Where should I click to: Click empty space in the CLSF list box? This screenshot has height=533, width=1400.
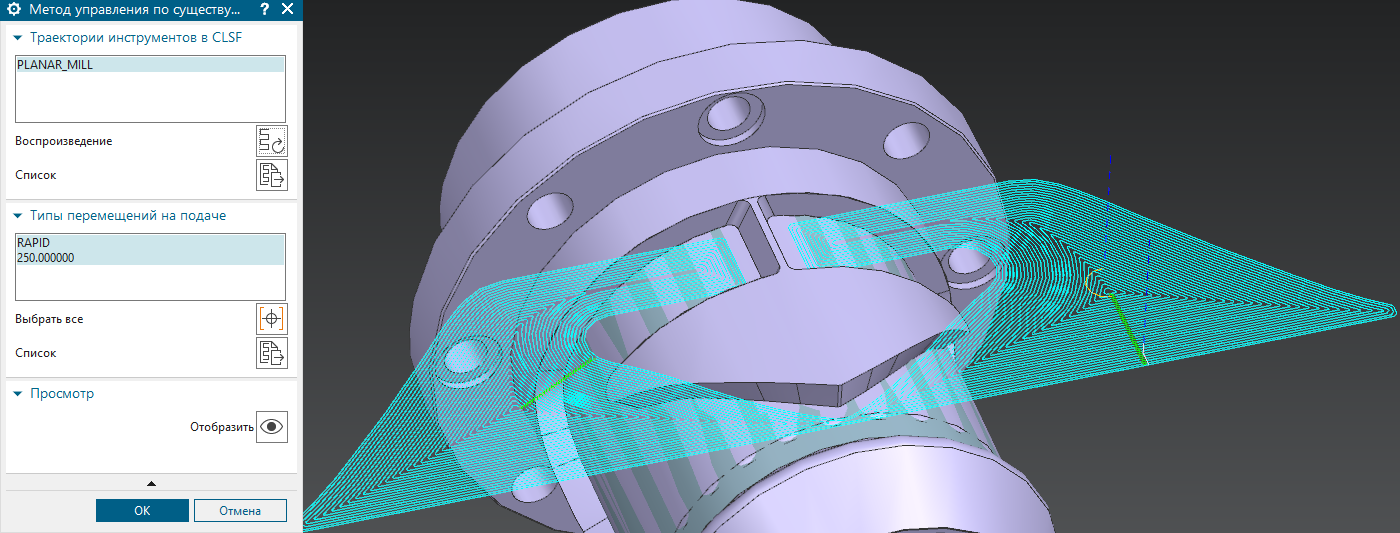tap(150, 100)
